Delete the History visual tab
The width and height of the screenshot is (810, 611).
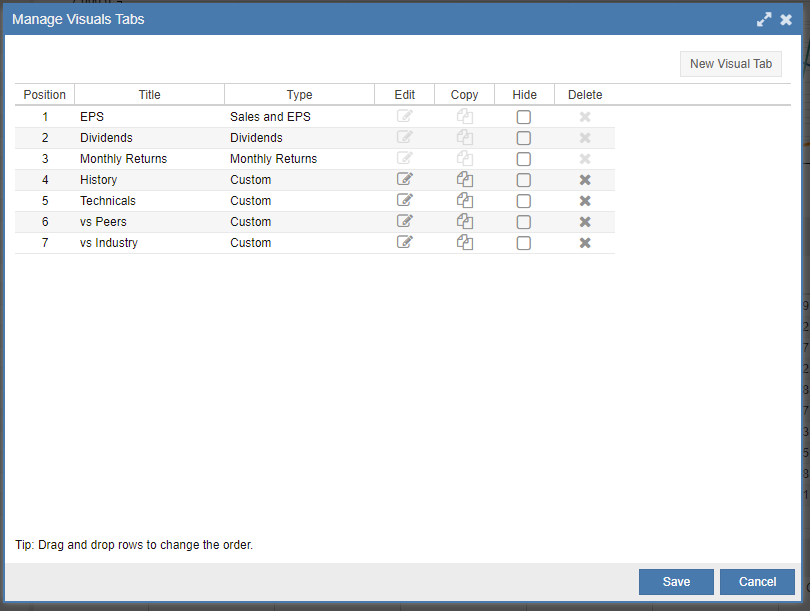pos(585,180)
